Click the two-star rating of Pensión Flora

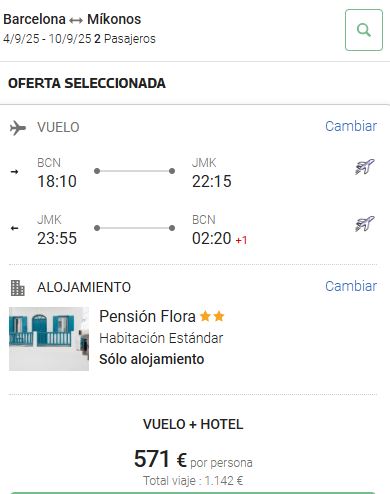click(212, 316)
